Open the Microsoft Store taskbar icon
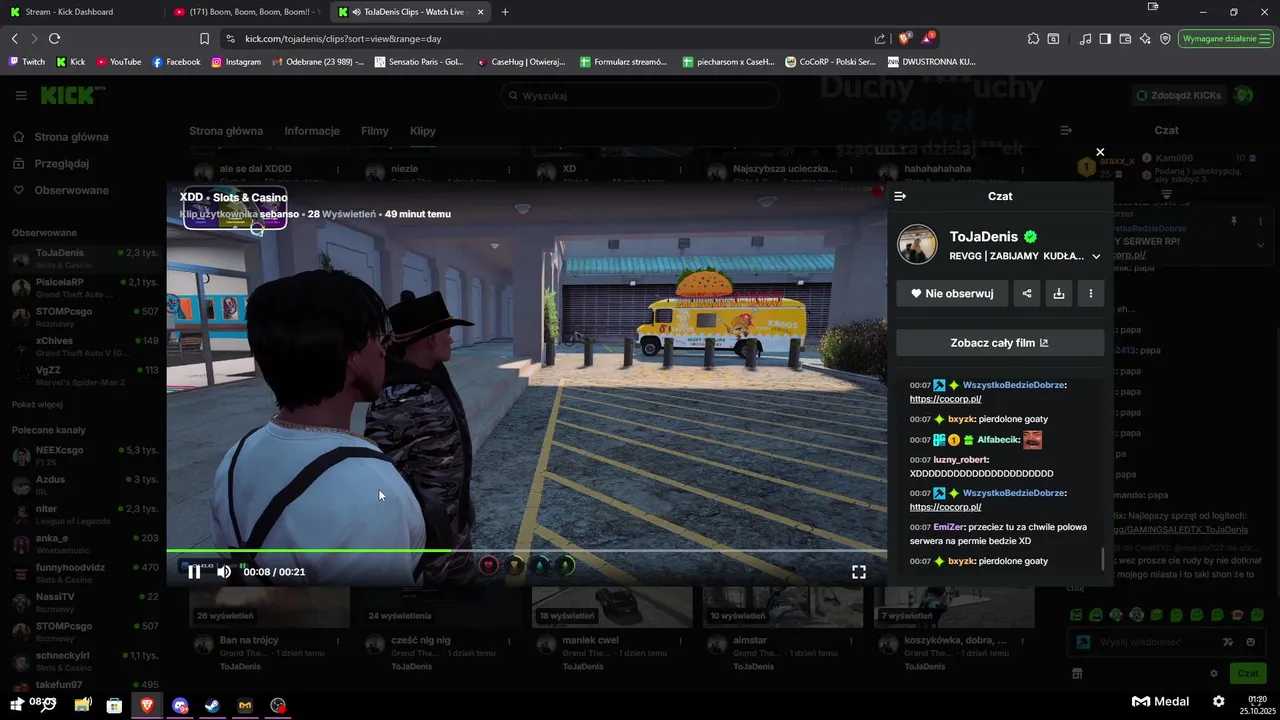This screenshot has width=1280, height=720. pyautogui.click(x=114, y=705)
